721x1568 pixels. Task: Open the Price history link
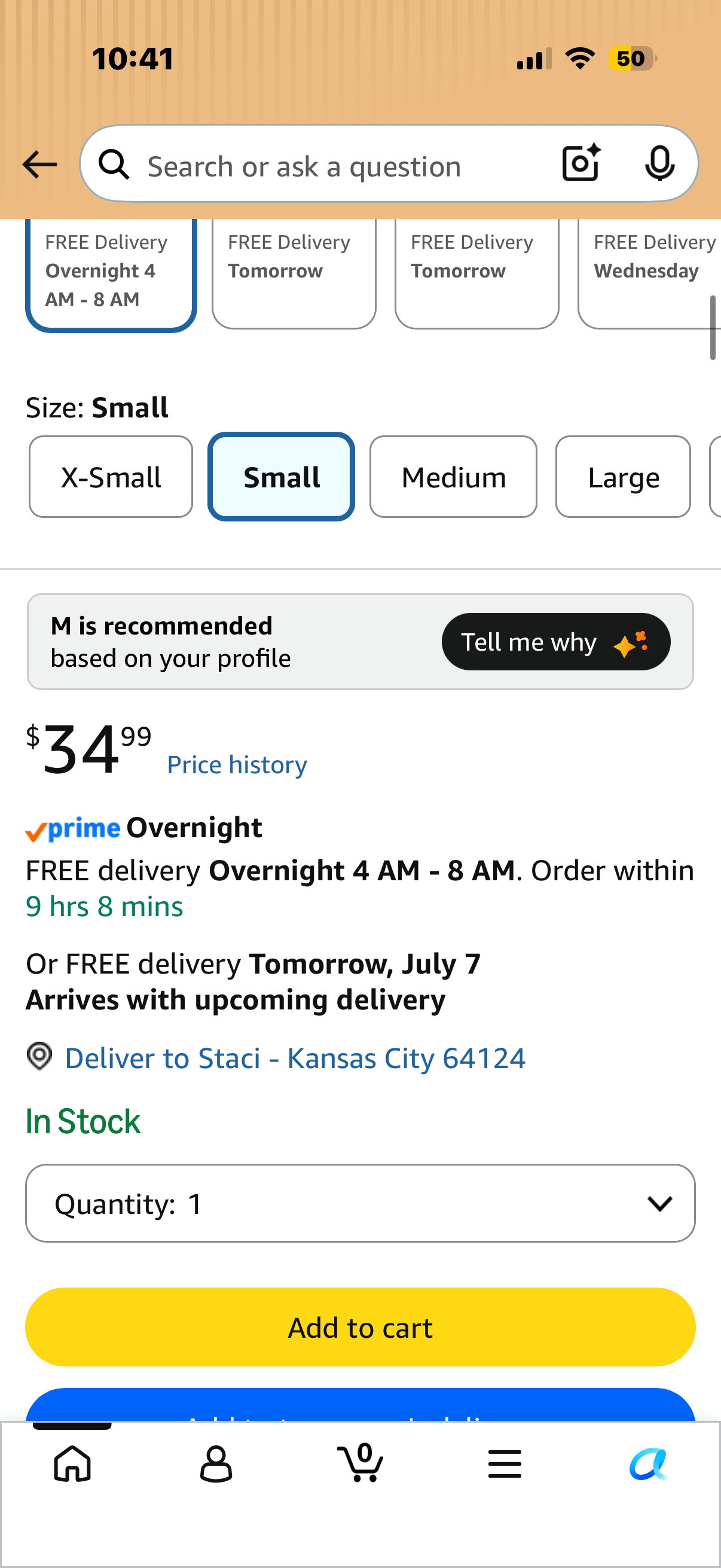[237, 764]
